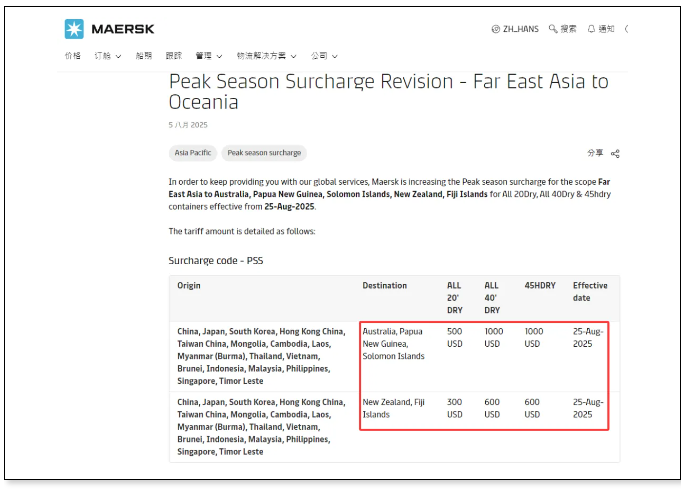Image resolution: width=690 pixels, height=489 pixels.
Task: Click the Maersk star logo icon
Action: 74,29
